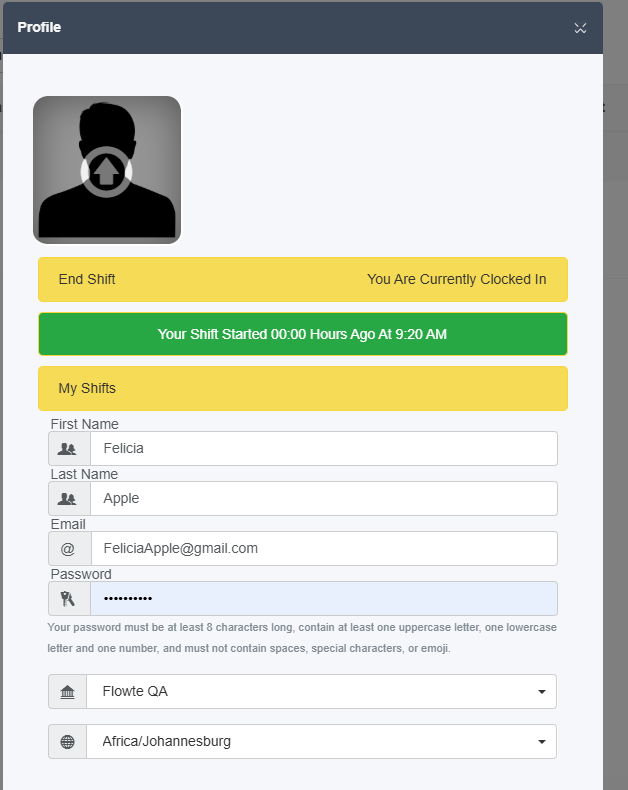Click the First Name field containing Felicia
Screen dimensions: 628x790
[x=324, y=448]
